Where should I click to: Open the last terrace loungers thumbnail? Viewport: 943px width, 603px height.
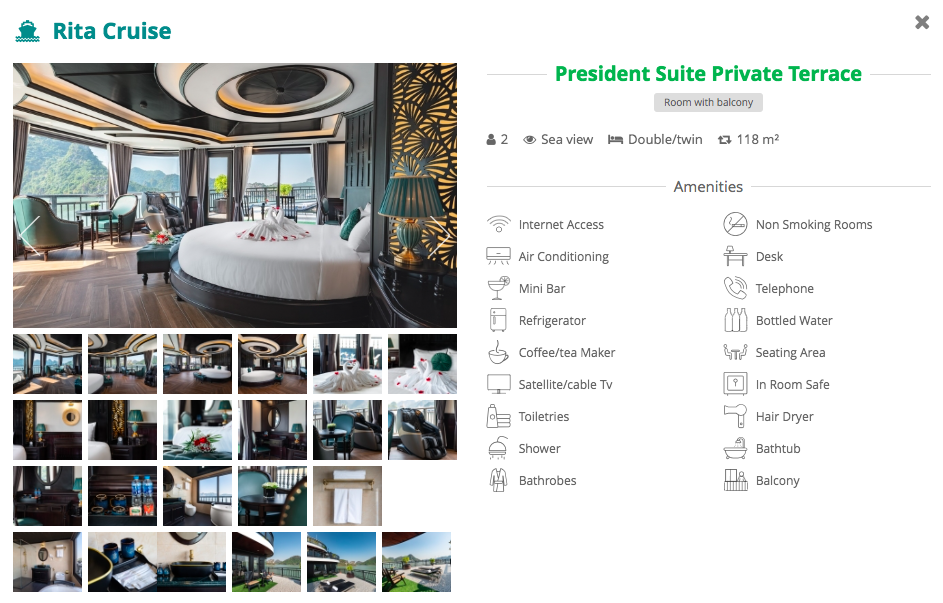(416, 562)
